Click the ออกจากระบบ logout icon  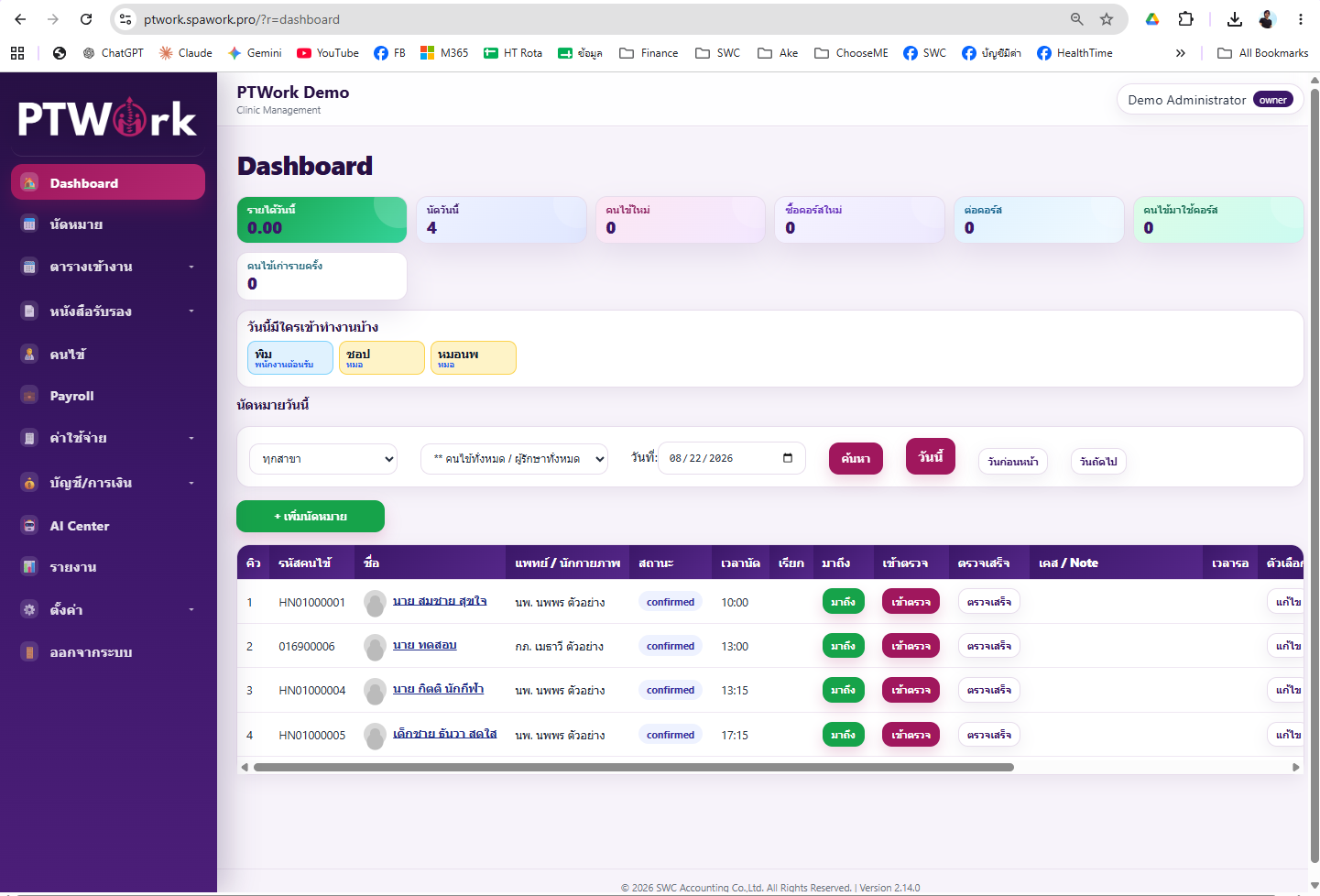click(29, 651)
